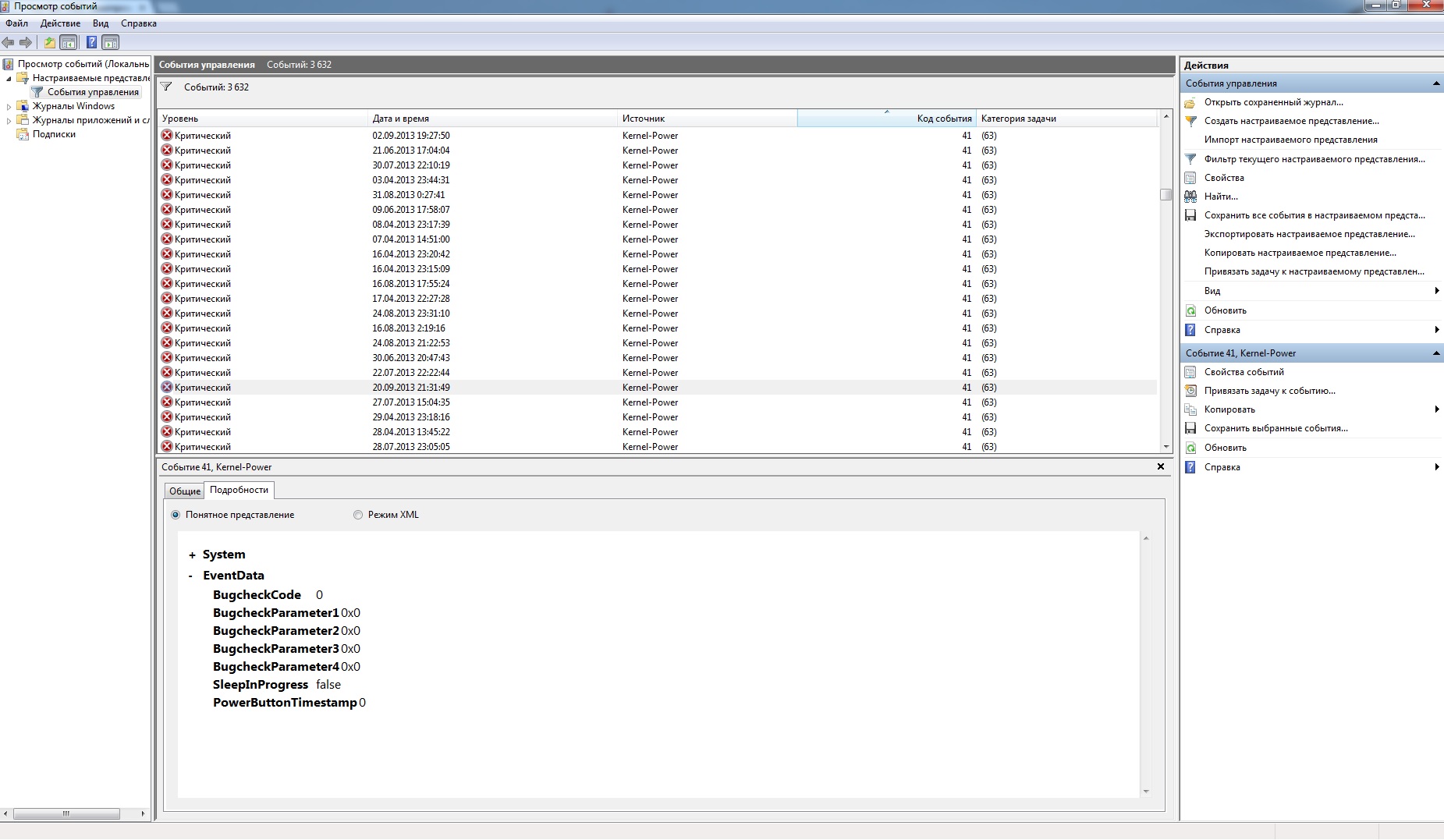Click the Свойства событий icon
Screen dimensions: 1444x840
coord(1190,372)
